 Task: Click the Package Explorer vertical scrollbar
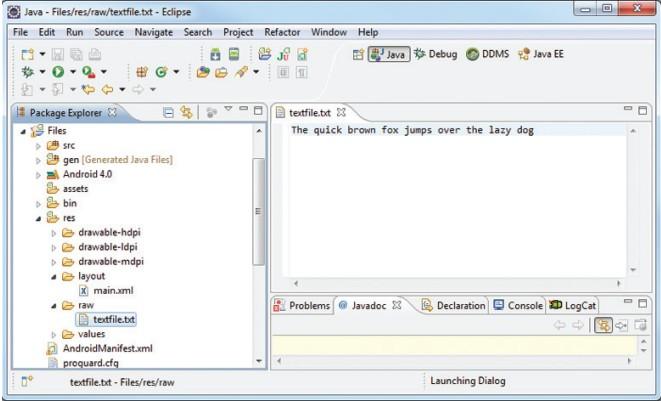[258, 211]
